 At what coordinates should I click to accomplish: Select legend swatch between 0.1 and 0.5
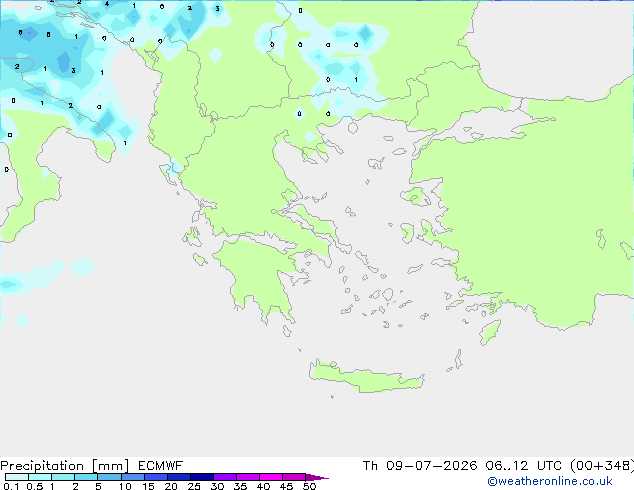click(x=17, y=477)
